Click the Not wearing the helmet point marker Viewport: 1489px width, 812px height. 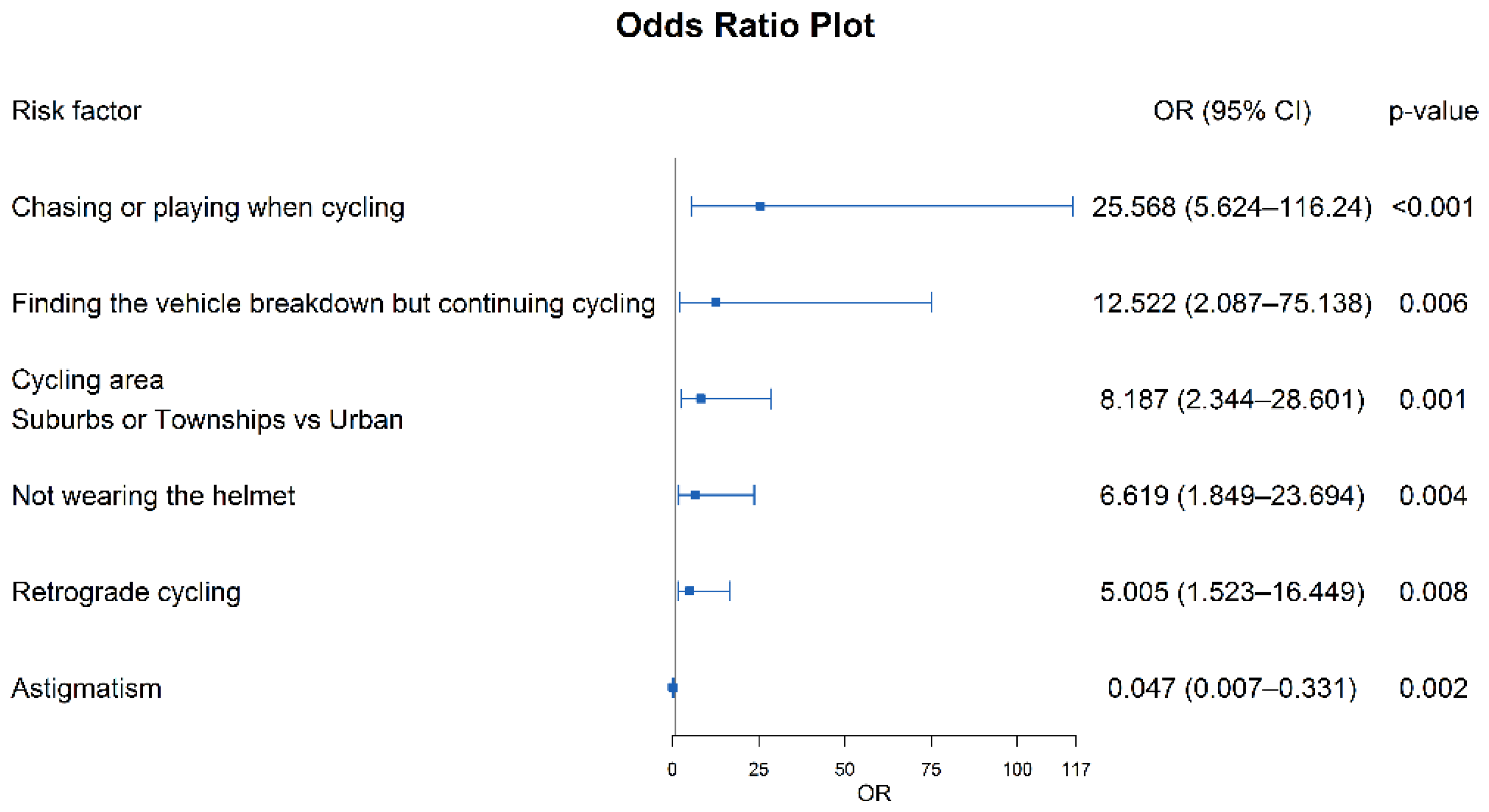click(x=695, y=495)
